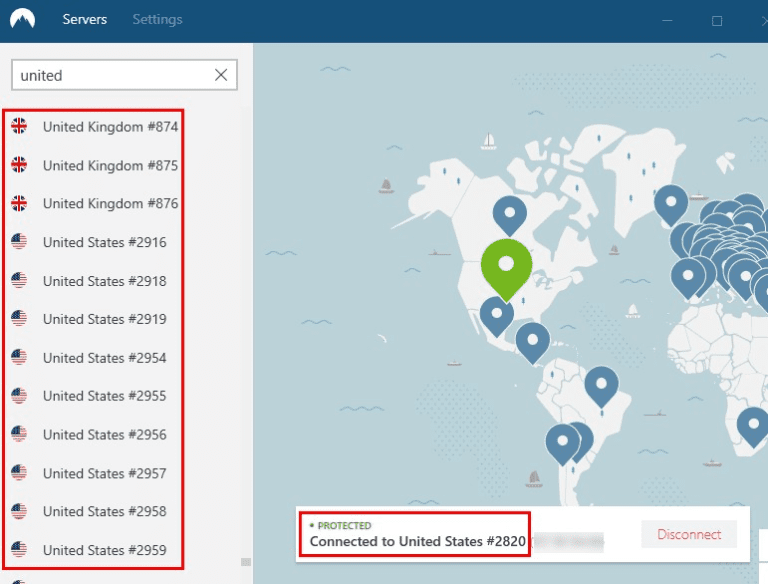Select United States #2954 from list
768x584 pixels.
pyautogui.click(x=104, y=358)
